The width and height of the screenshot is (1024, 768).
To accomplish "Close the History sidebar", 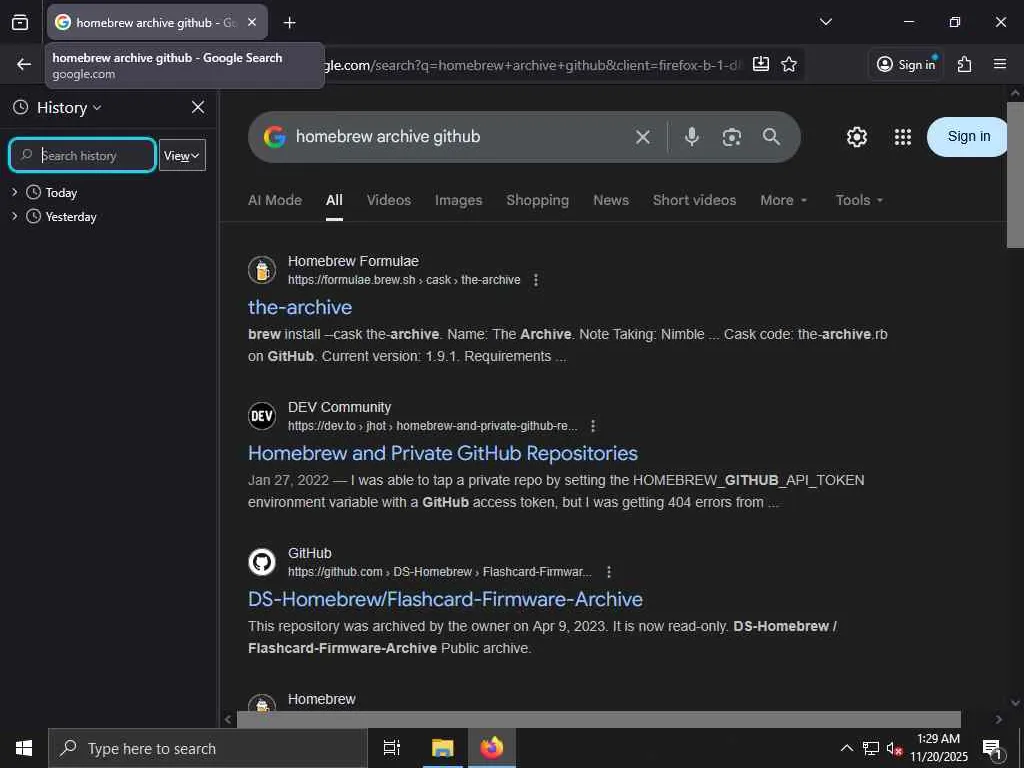I will 198,107.
